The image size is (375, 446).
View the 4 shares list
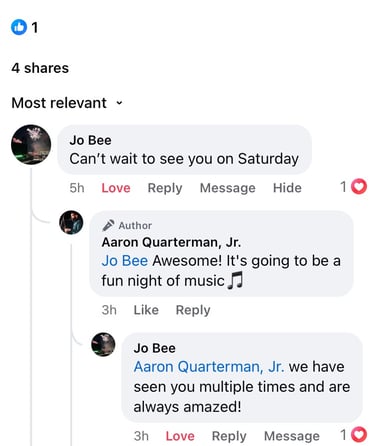(40, 68)
